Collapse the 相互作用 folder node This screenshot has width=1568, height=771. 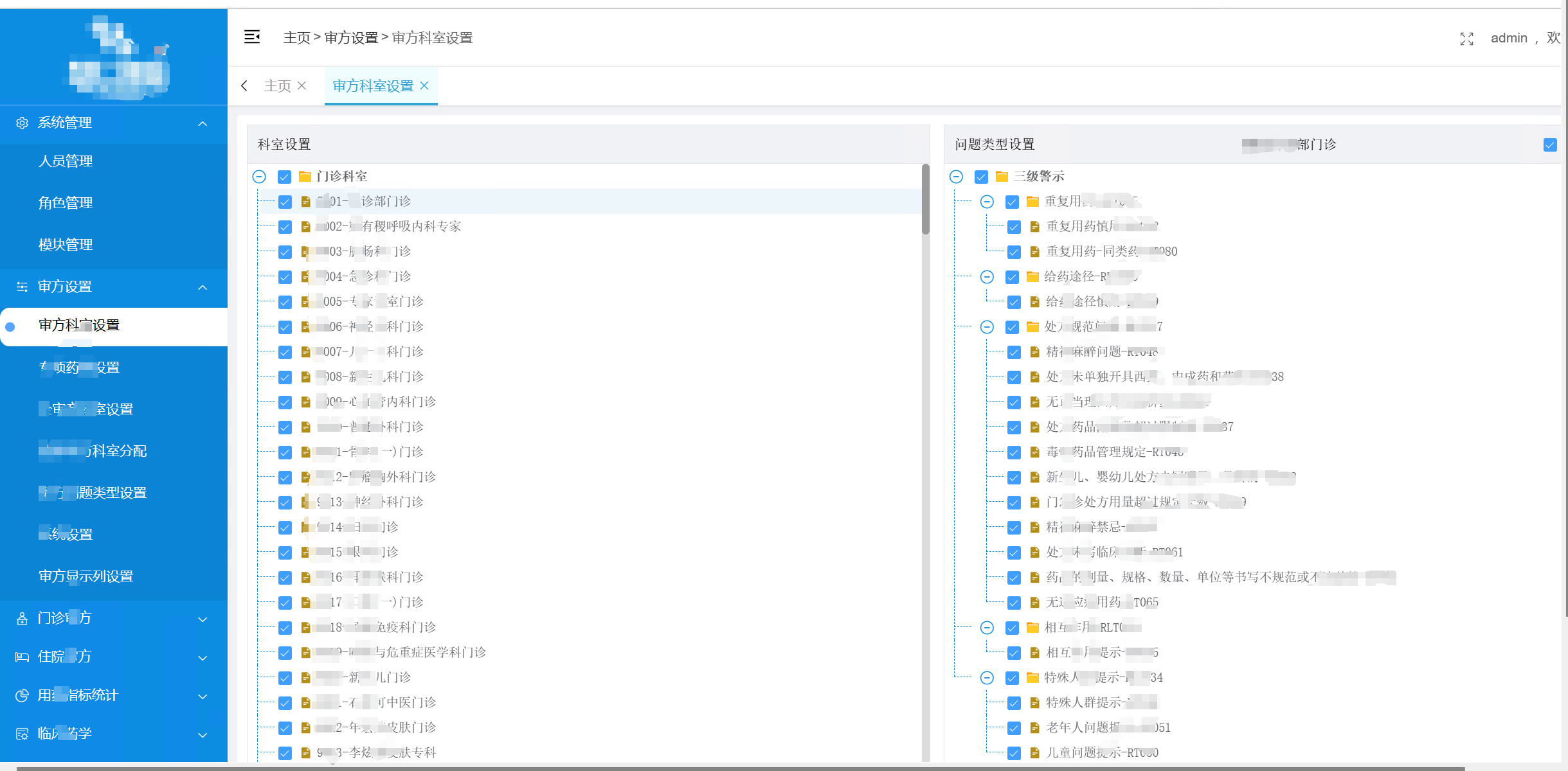click(x=987, y=628)
